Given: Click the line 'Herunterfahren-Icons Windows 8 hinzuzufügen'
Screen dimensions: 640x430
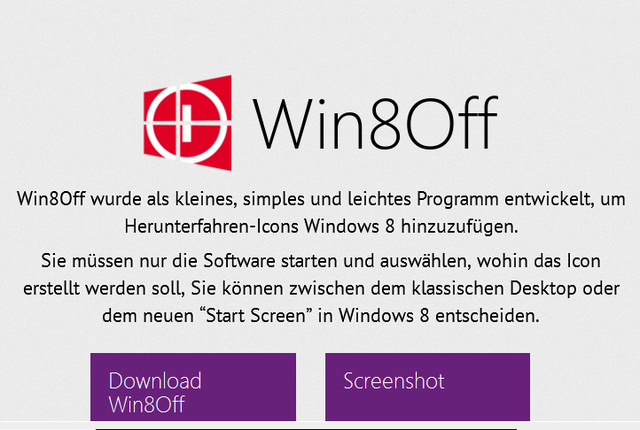Looking at the screenshot, I should click(321, 226).
